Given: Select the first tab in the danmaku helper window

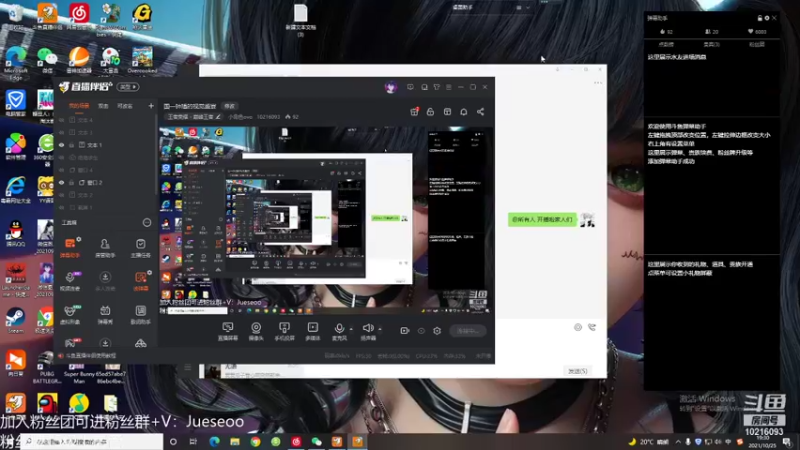Looking at the screenshot, I should tap(666, 44).
